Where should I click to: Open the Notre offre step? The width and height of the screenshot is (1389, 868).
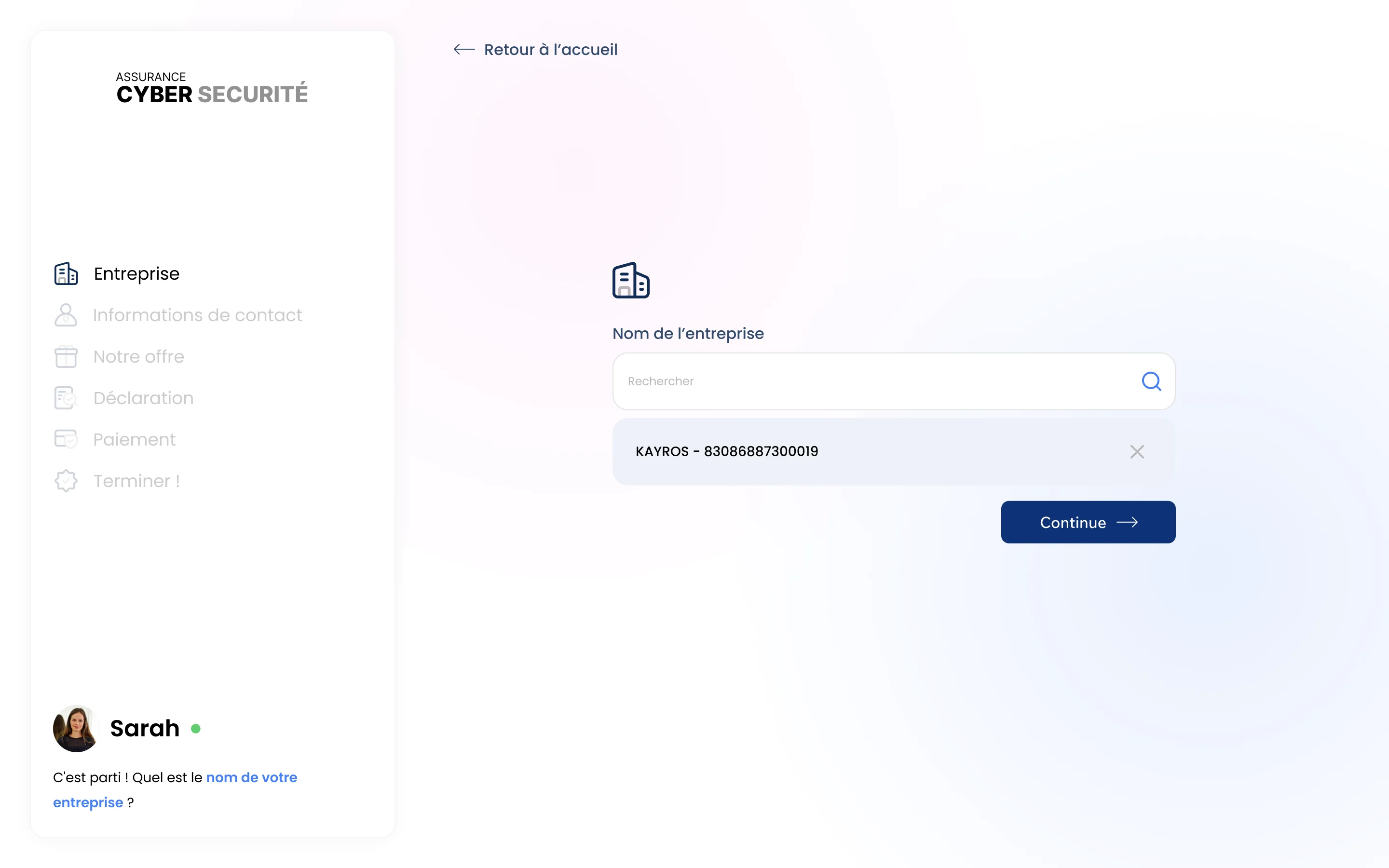point(139,356)
